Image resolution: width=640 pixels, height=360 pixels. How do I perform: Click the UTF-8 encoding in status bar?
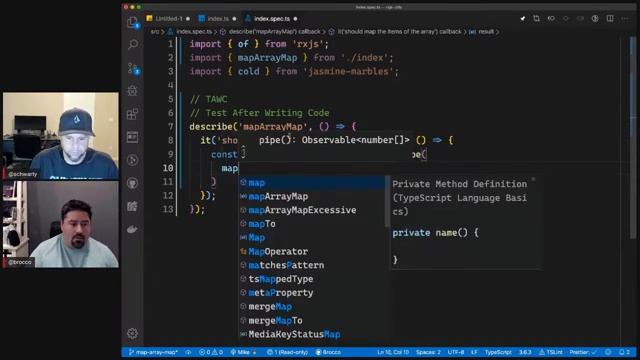pos(456,352)
